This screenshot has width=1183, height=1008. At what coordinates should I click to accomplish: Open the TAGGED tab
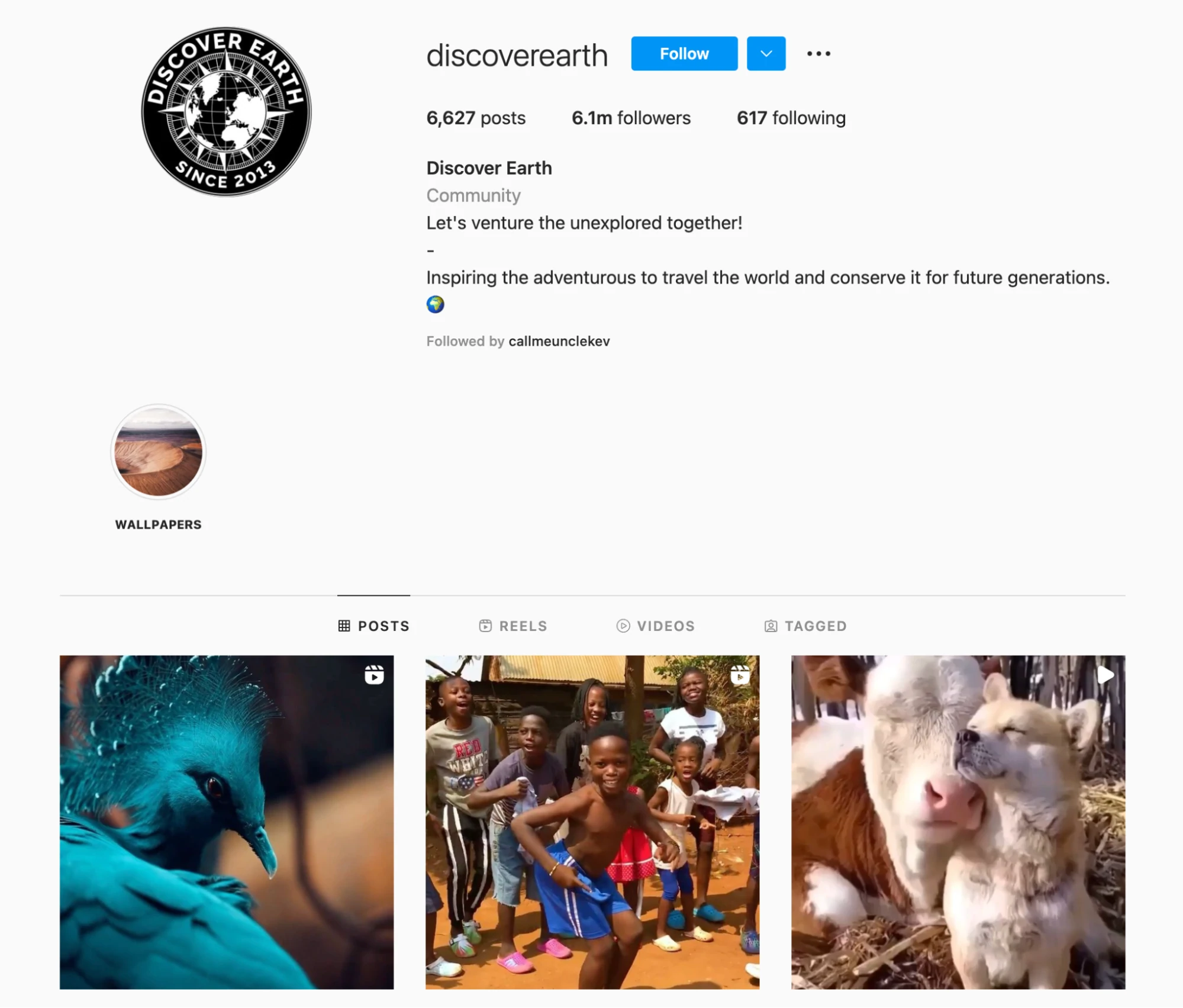pos(805,626)
